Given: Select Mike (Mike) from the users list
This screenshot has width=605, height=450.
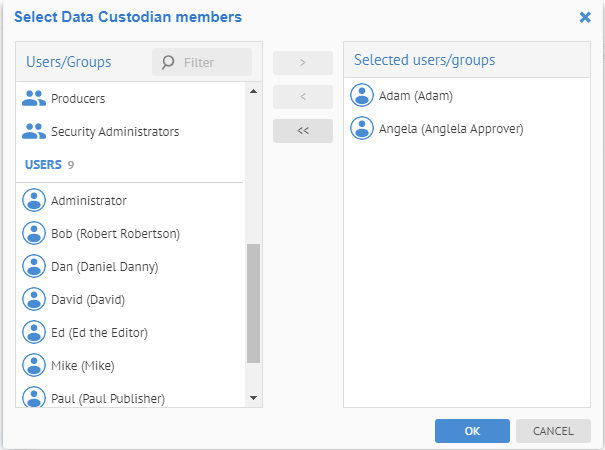Looking at the screenshot, I should click(85, 365).
